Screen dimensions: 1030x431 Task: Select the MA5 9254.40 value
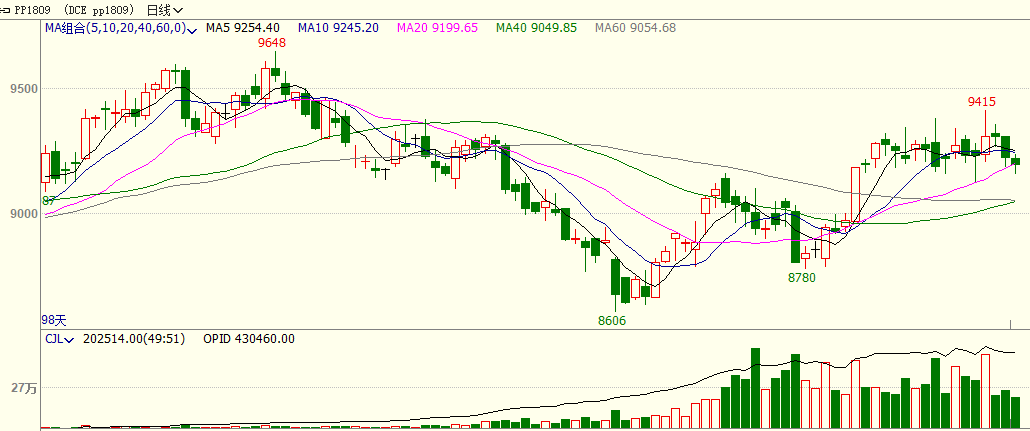(243, 28)
